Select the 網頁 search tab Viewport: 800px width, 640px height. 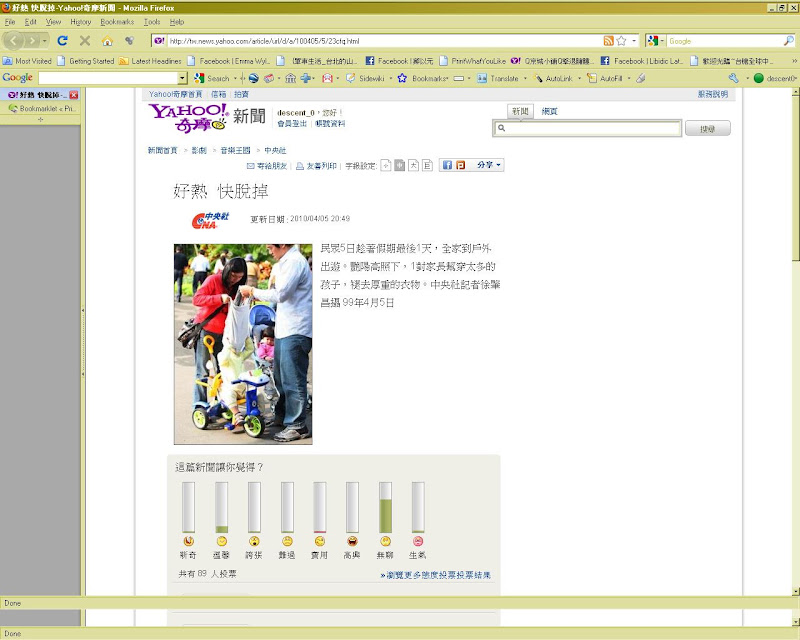(x=549, y=111)
